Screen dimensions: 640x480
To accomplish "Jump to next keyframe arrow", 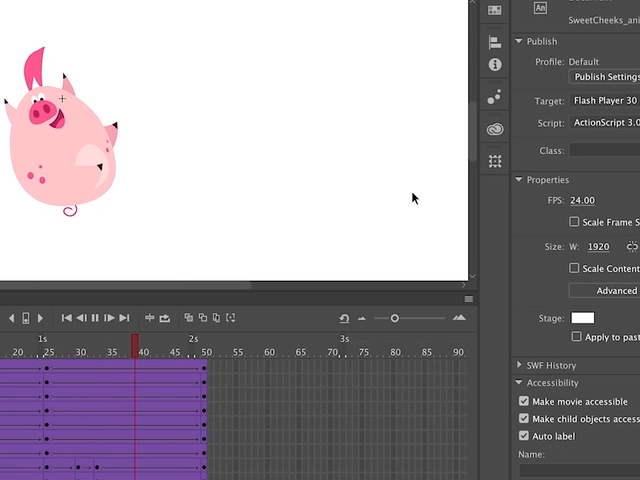I will [40, 318].
